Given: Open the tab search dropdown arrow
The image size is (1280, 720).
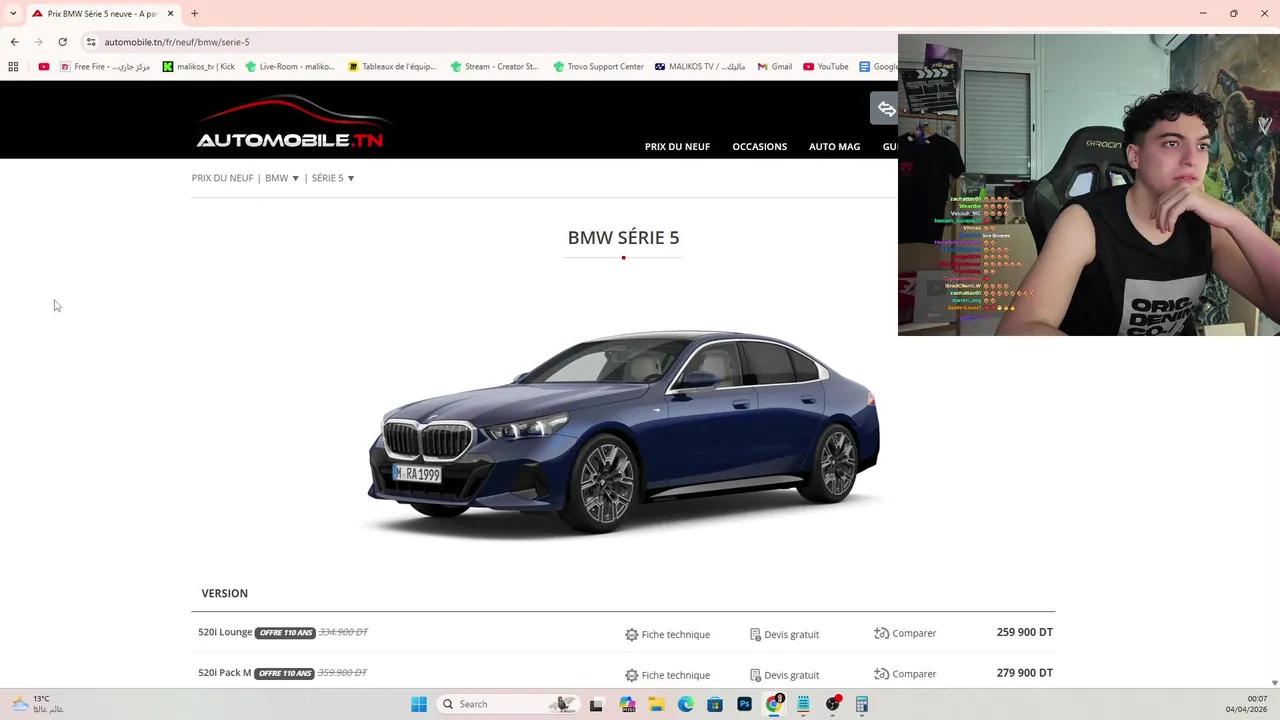Looking at the screenshot, I should point(13,13).
